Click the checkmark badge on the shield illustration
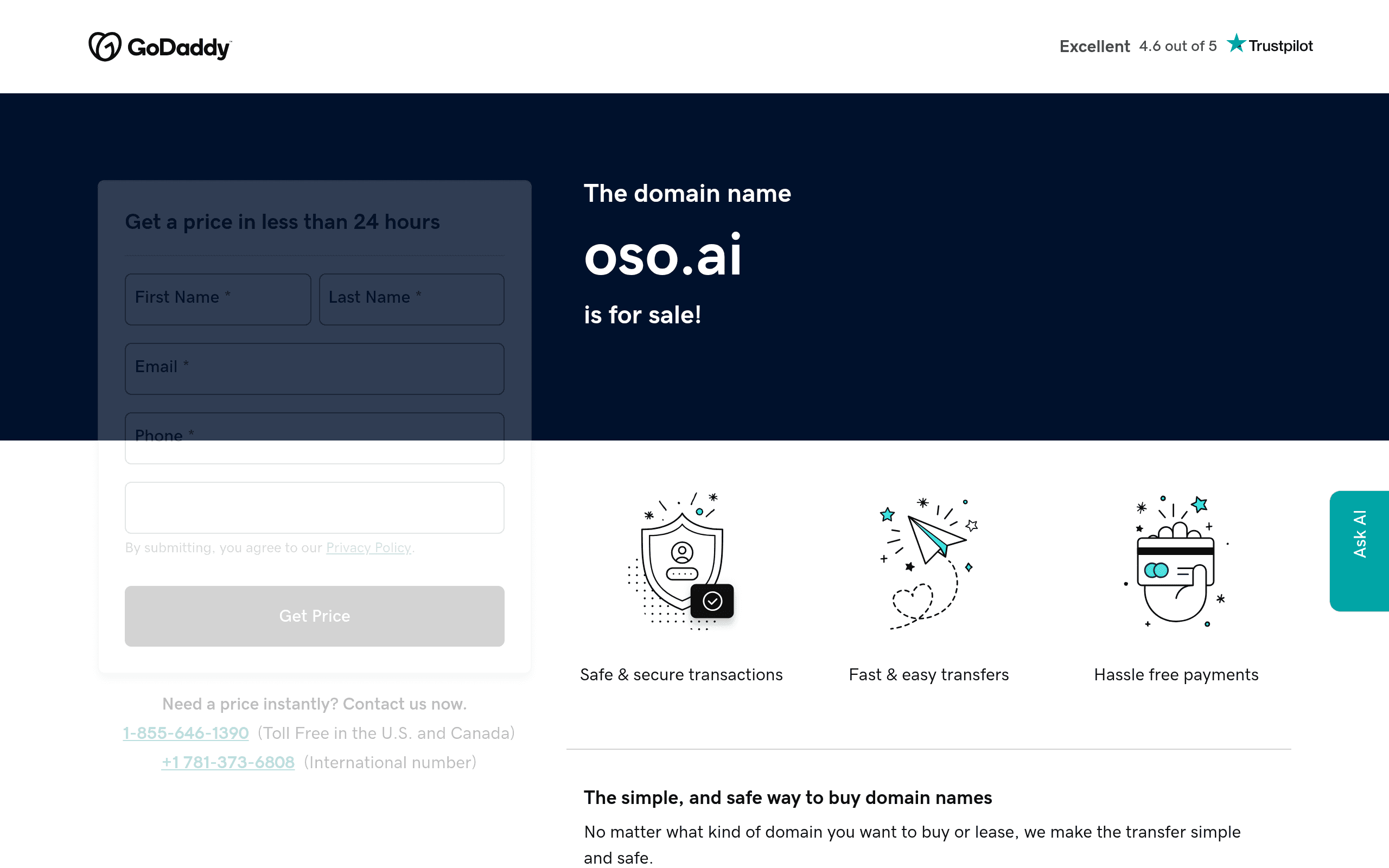 click(x=712, y=601)
